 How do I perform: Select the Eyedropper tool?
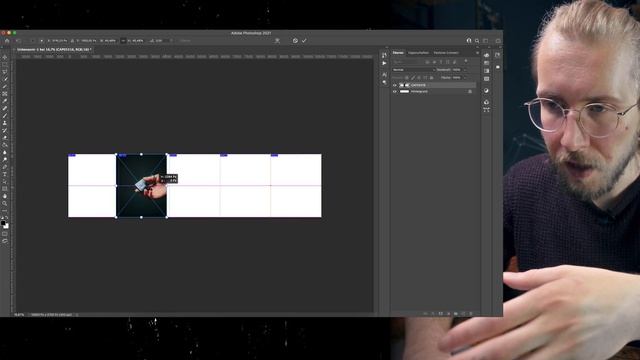coord(5,101)
